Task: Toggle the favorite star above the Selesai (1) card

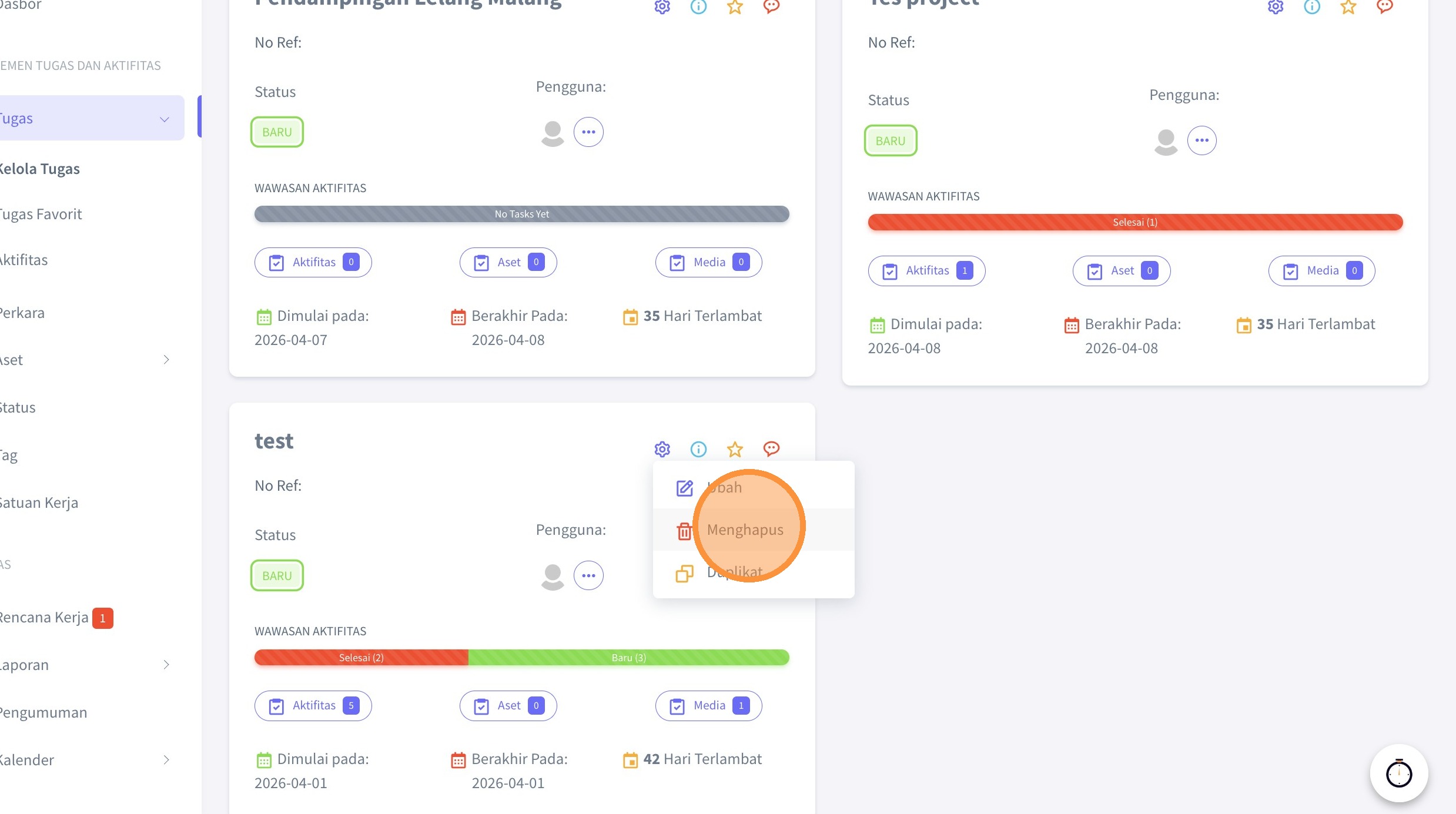Action: click(x=1348, y=7)
